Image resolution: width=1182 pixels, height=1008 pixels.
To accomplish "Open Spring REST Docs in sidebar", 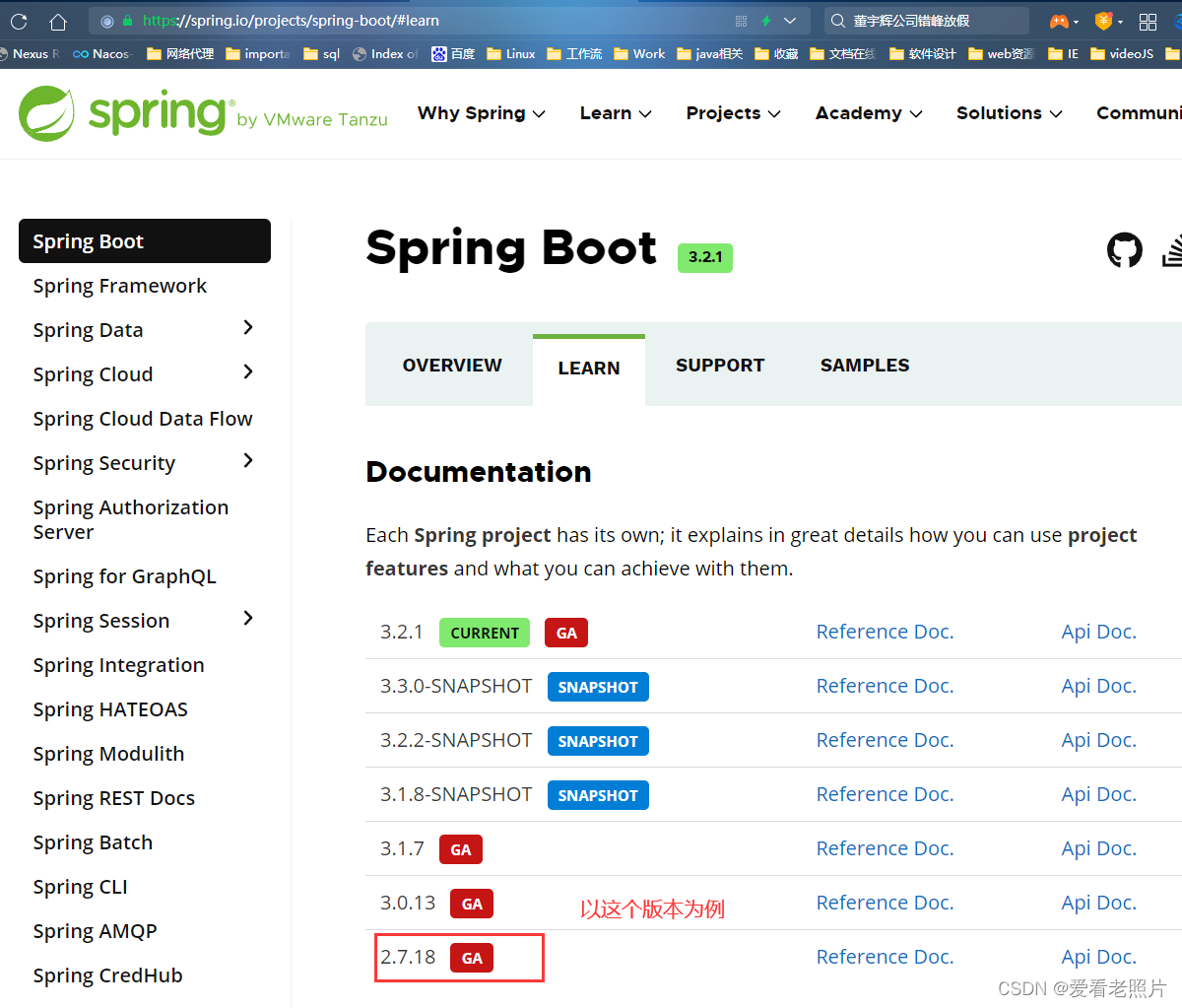I will [x=114, y=798].
